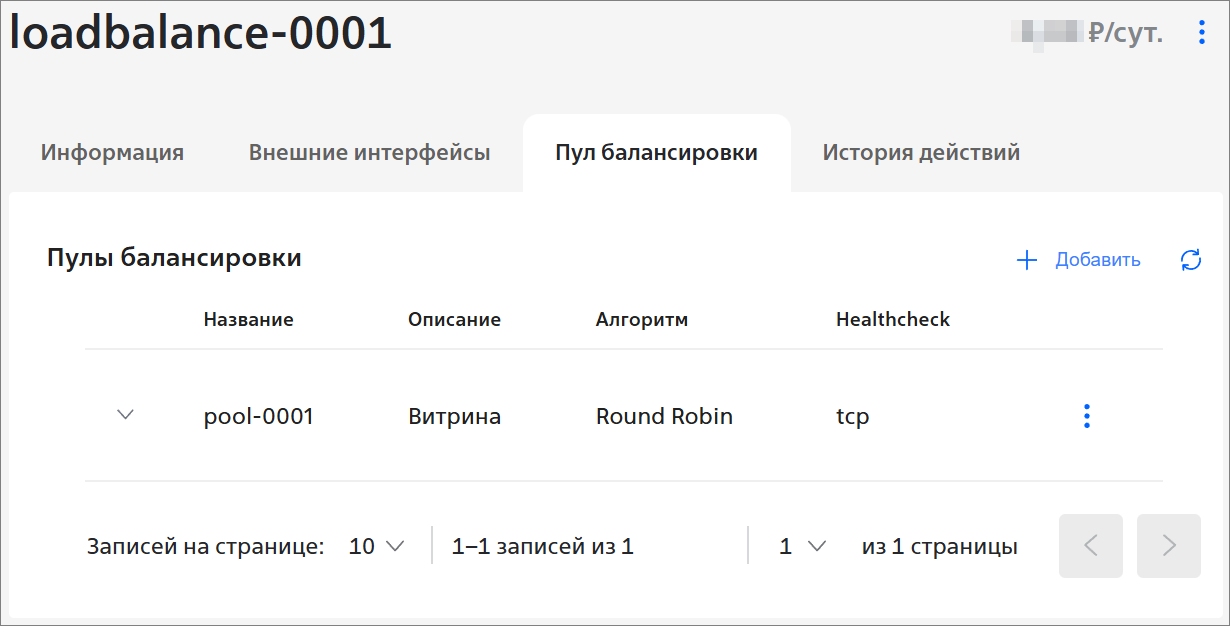Viewport: 1230px width, 626px height.
Task: Click the Название column header
Action: tap(249, 320)
